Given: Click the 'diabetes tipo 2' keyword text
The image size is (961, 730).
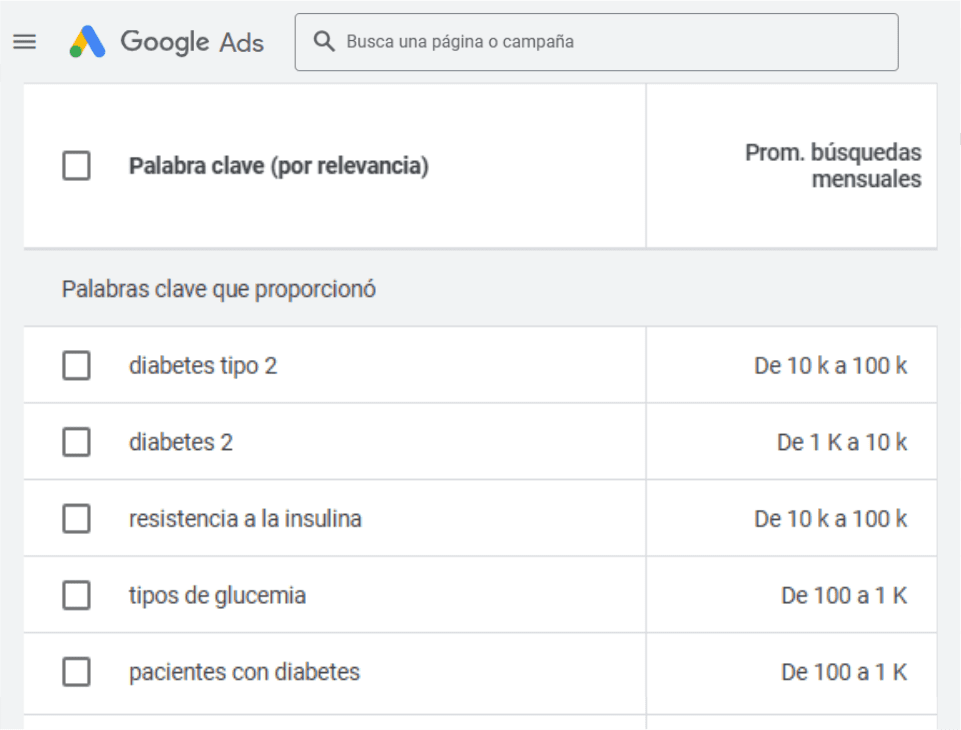Looking at the screenshot, I should (x=203, y=366).
